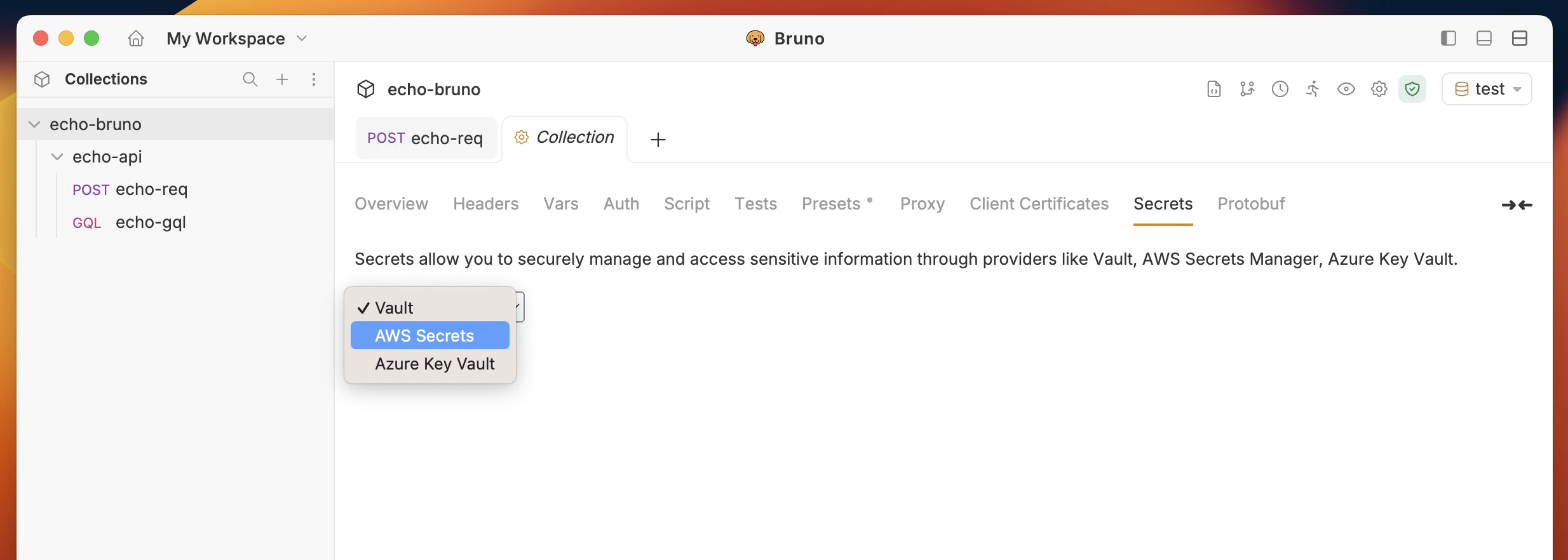This screenshot has width=1568, height=560.
Task: Open the collection docs file icon
Action: [x=1214, y=89]
